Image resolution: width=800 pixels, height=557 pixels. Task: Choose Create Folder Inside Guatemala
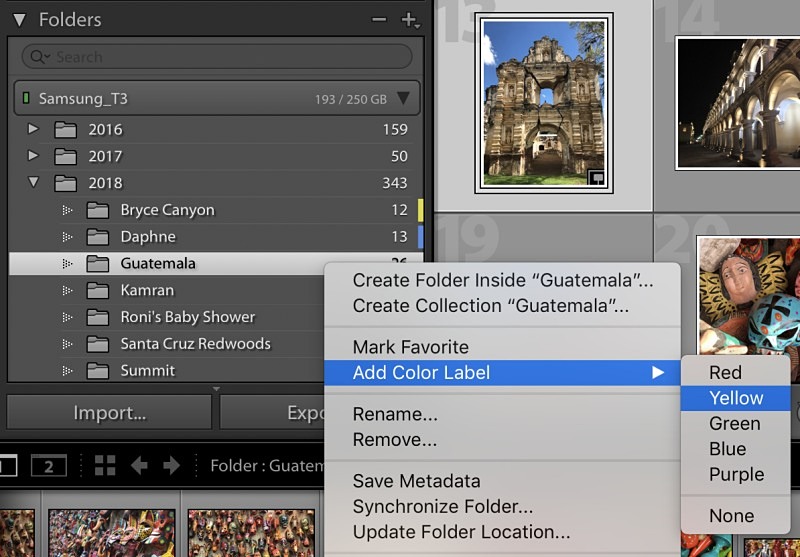[x=503, y=280]
